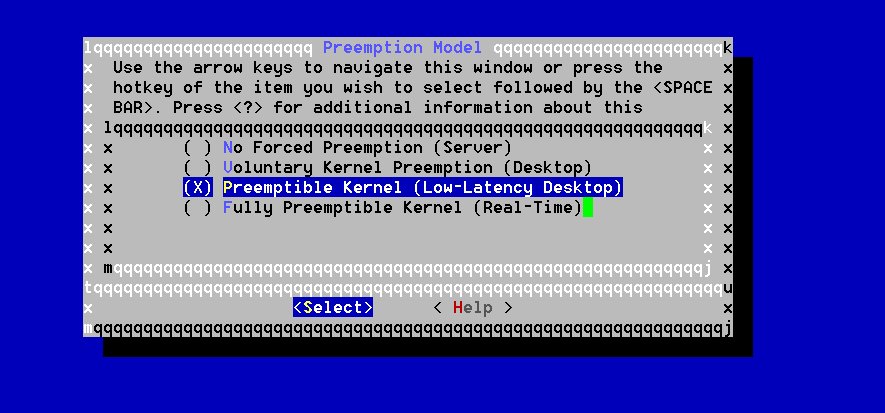Click the red H in Help
This screenshot has height=413, width=885.
pos(458,307)
